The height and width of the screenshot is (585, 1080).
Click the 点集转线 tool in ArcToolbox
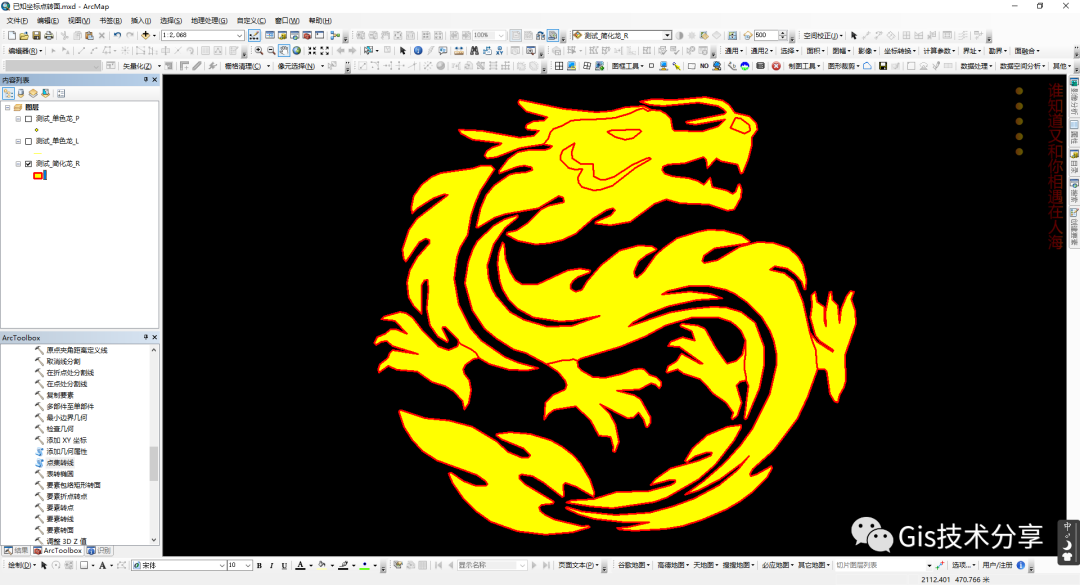point(61,463)
